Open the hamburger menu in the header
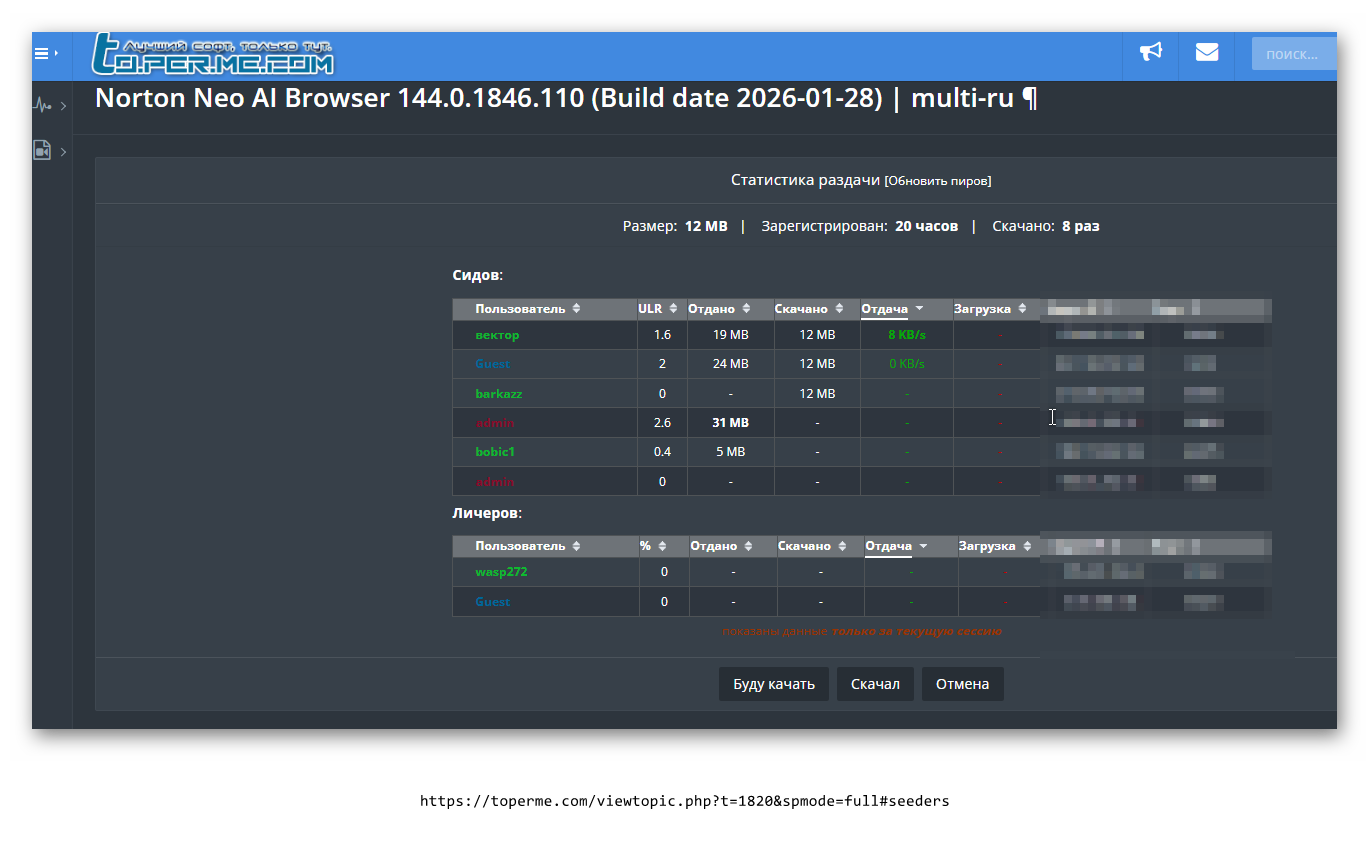Image resolution: width=1369 pixels, height=841 pixels. tap(42, 54)
